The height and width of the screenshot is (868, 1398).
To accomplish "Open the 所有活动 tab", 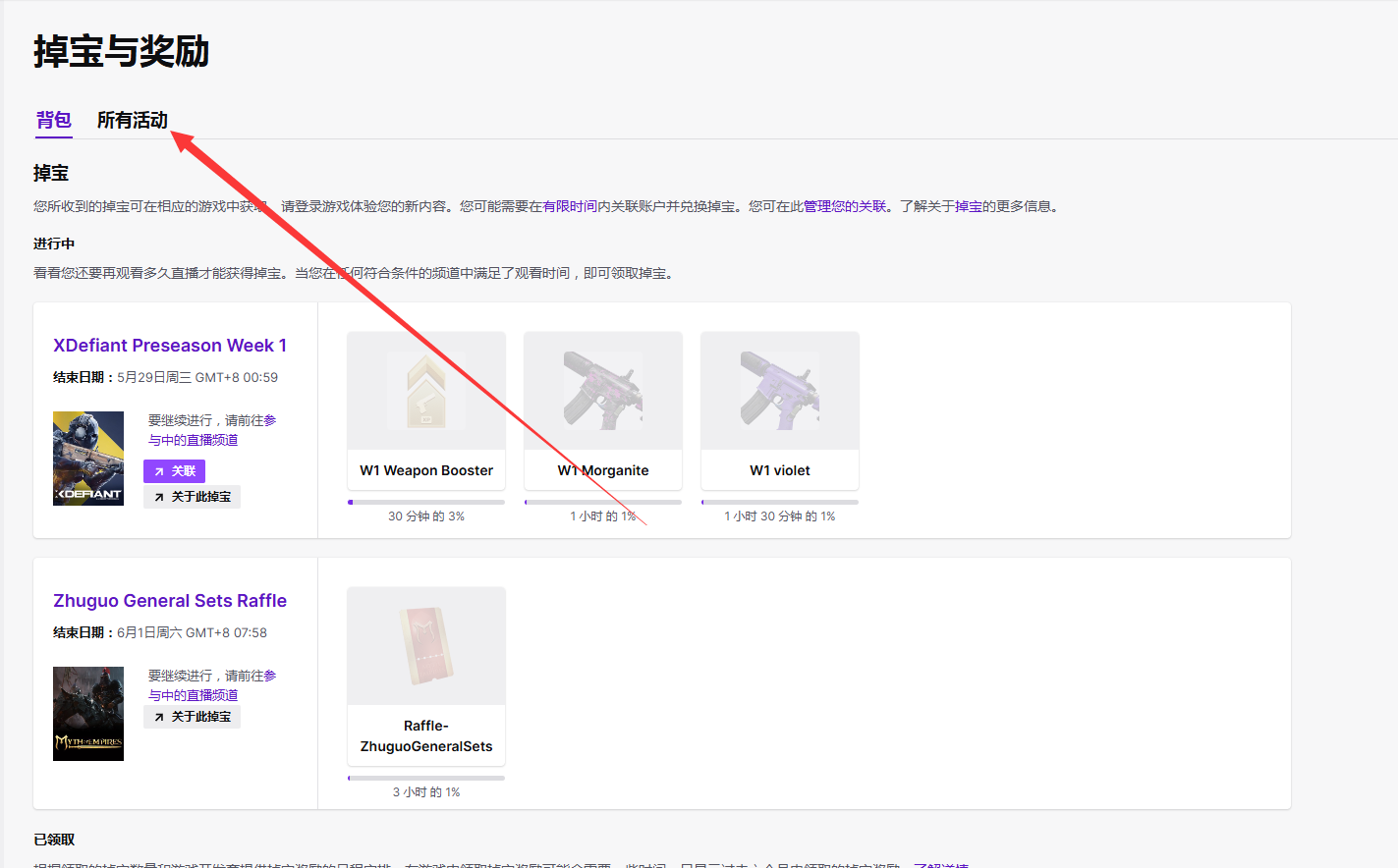I will (133, 120).
